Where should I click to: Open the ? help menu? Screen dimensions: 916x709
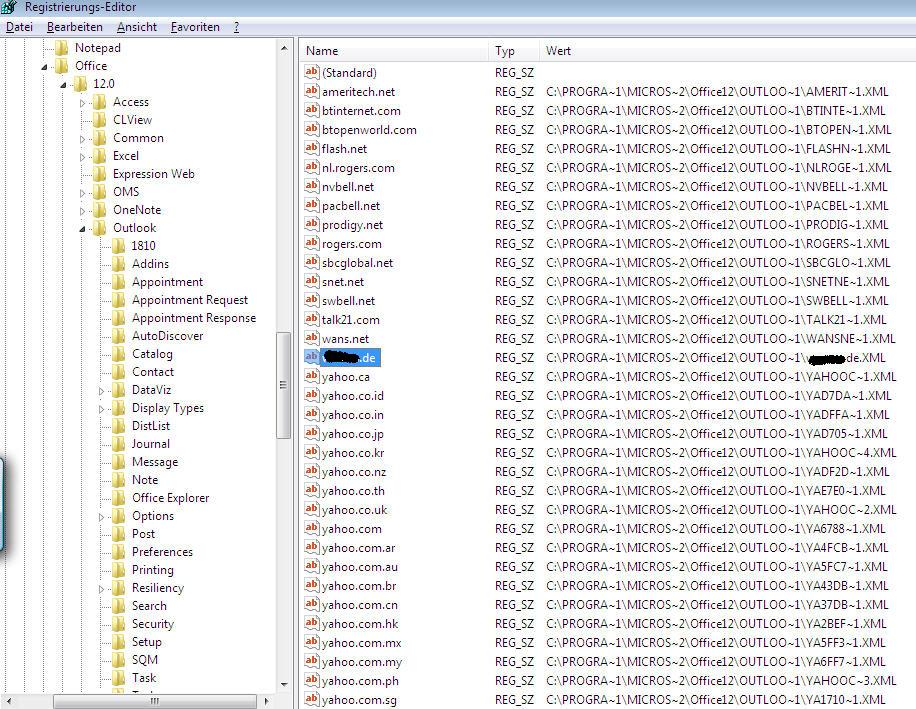point(236,27)
